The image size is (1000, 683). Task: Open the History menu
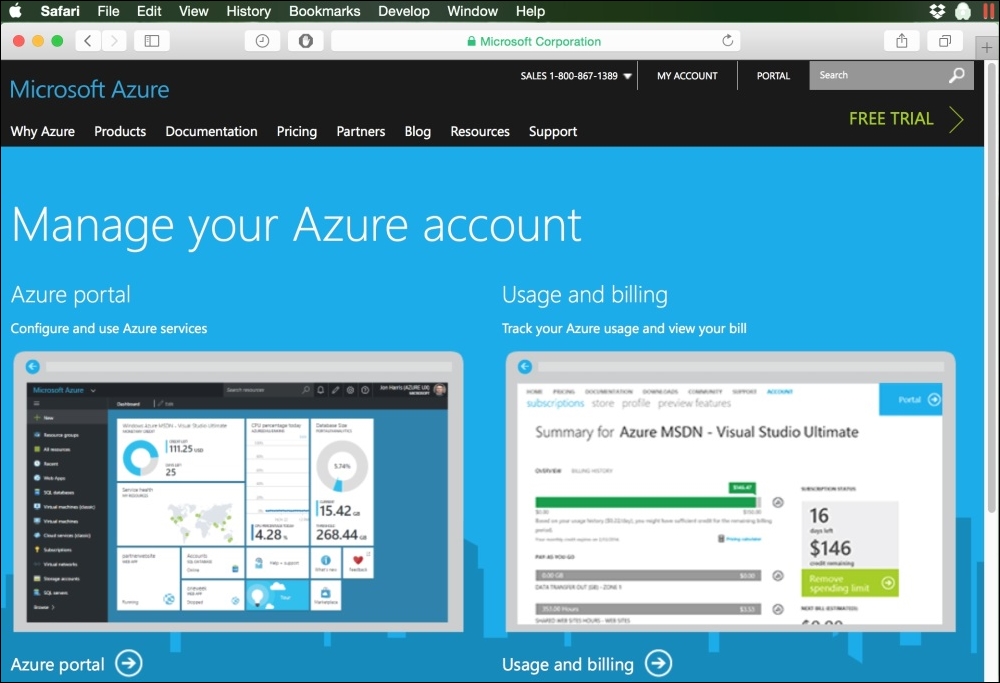[249, 11]
